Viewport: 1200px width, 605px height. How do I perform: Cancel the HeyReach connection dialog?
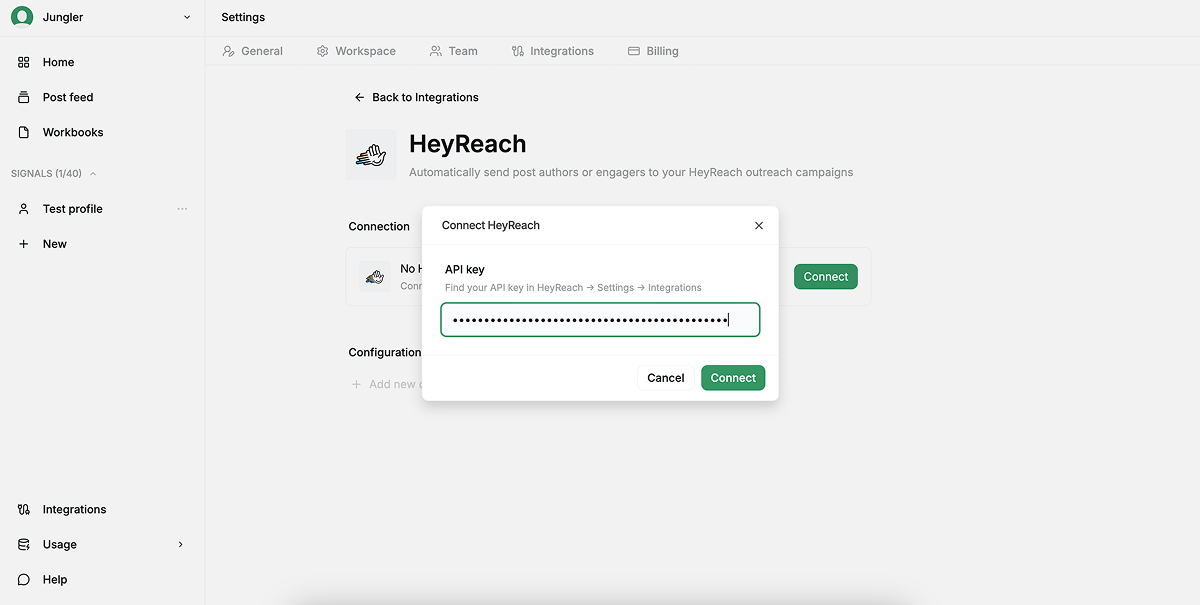coord(665,377)
